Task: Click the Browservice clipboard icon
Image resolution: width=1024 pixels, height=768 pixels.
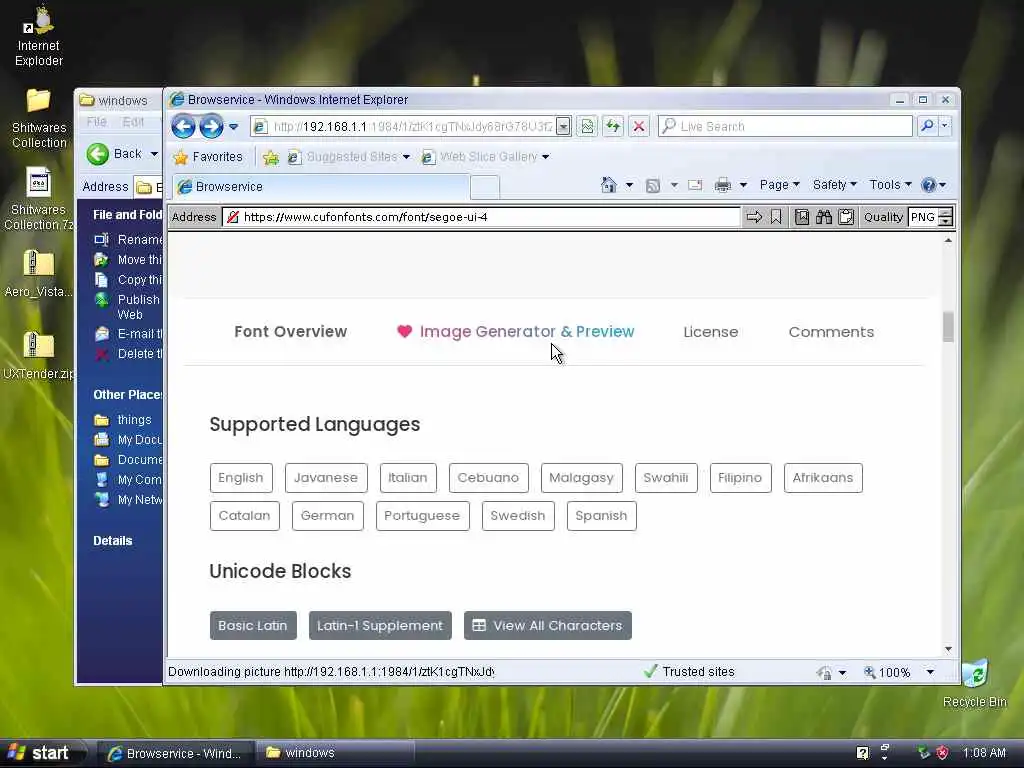Action: (846, 217)
